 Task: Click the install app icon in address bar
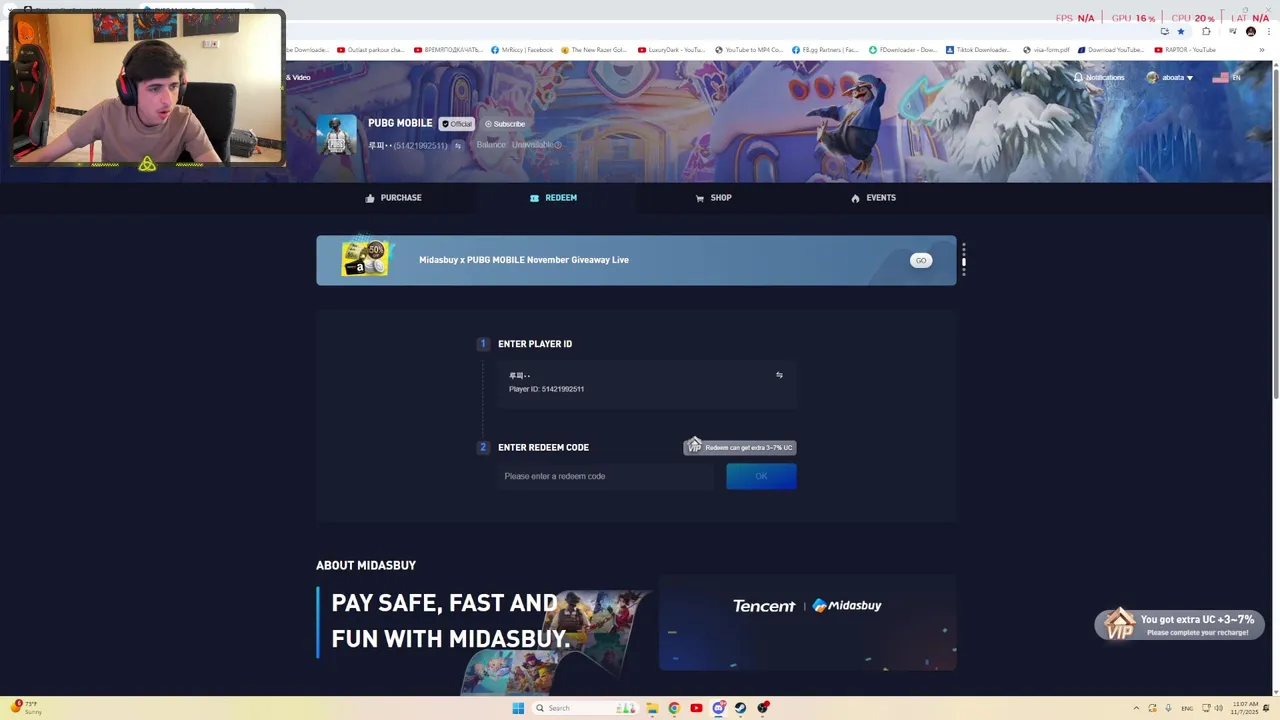pos(1164,31)
